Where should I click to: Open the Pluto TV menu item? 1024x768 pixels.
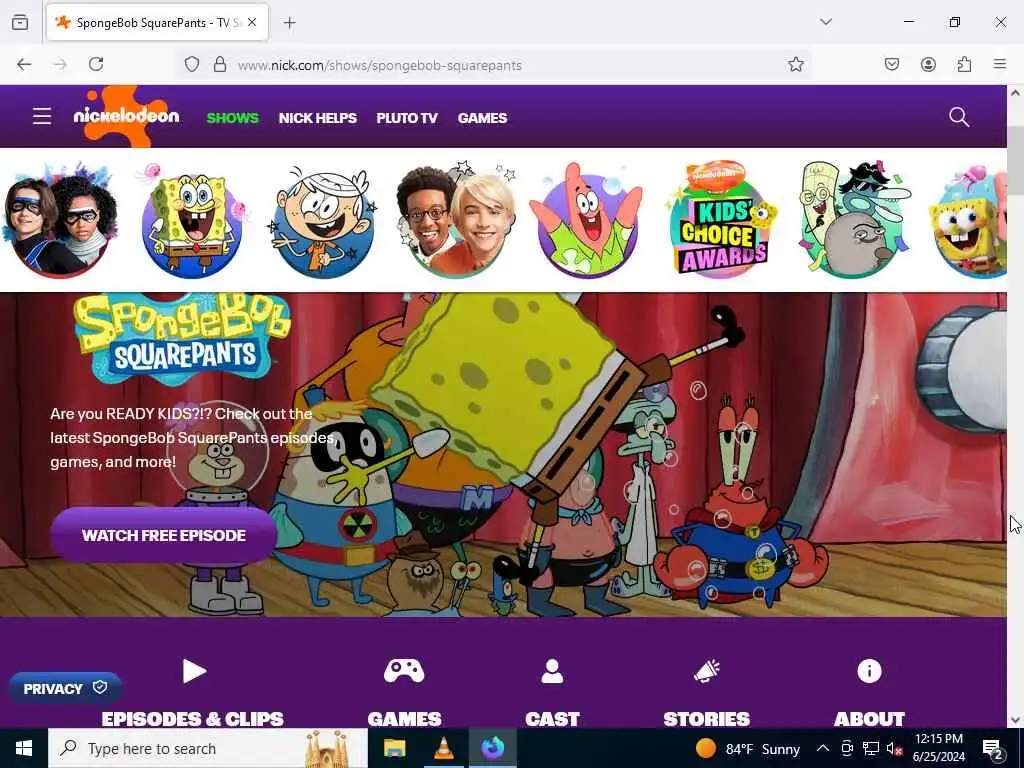pos(407,118)
